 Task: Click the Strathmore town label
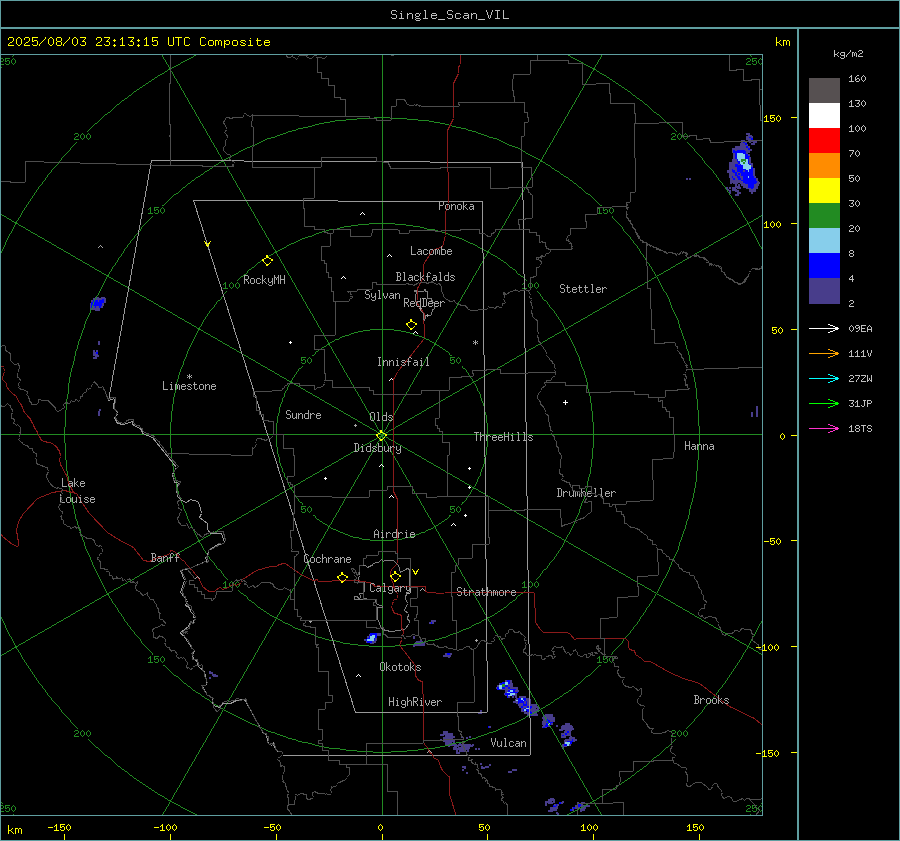coord(486,592)
